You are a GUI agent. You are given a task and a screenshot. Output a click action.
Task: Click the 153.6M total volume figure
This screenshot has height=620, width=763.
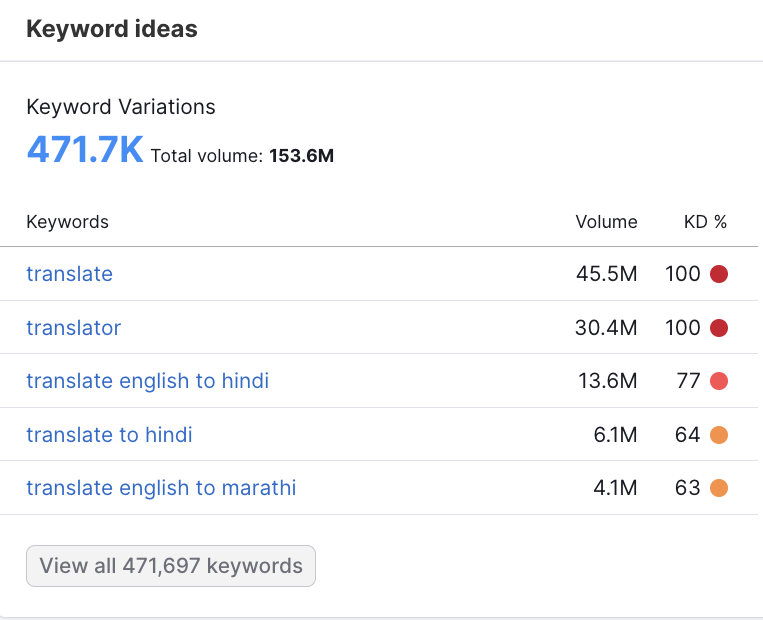tap(301, 156)
